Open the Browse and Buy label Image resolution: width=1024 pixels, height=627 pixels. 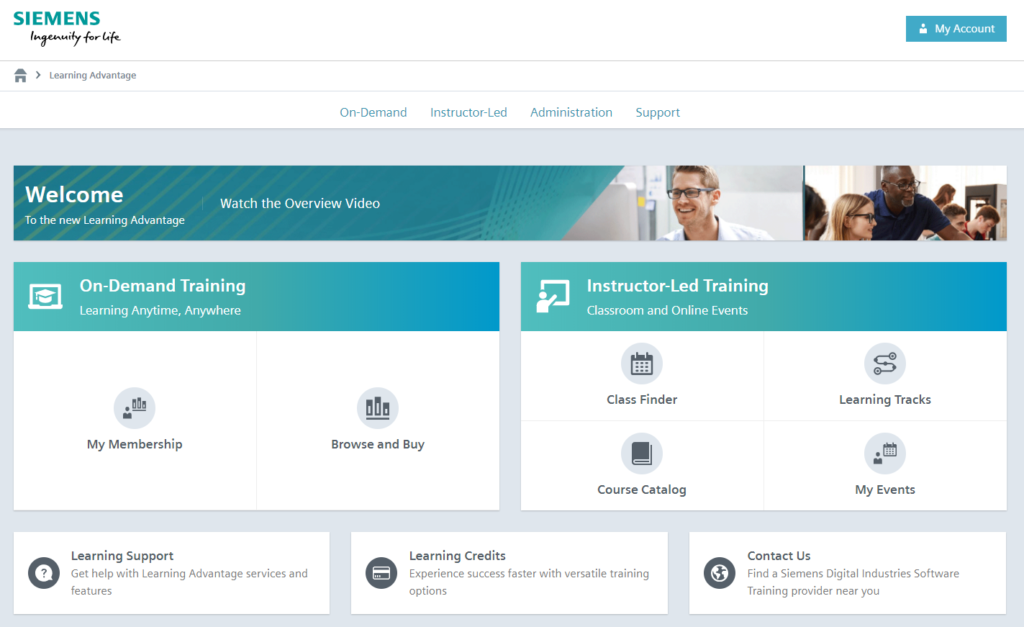point(377,444)
